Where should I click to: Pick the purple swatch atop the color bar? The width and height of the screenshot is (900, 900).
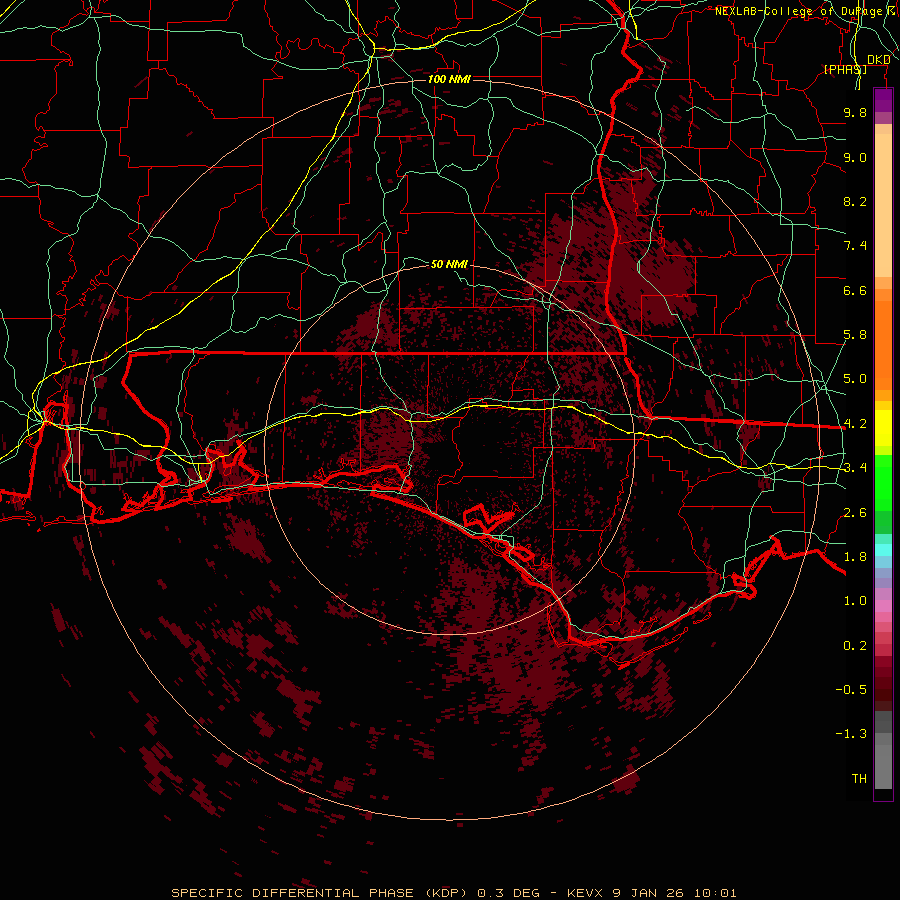point(883,100)
